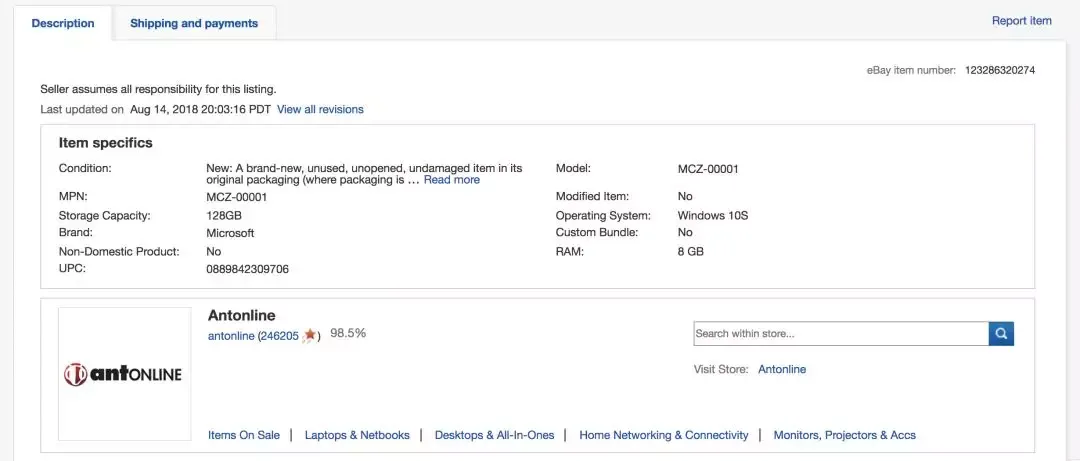Focus the Search within store field
The height and width of the screenshot is (461, 1080).
pyautogui.click(x=841, y=334)
